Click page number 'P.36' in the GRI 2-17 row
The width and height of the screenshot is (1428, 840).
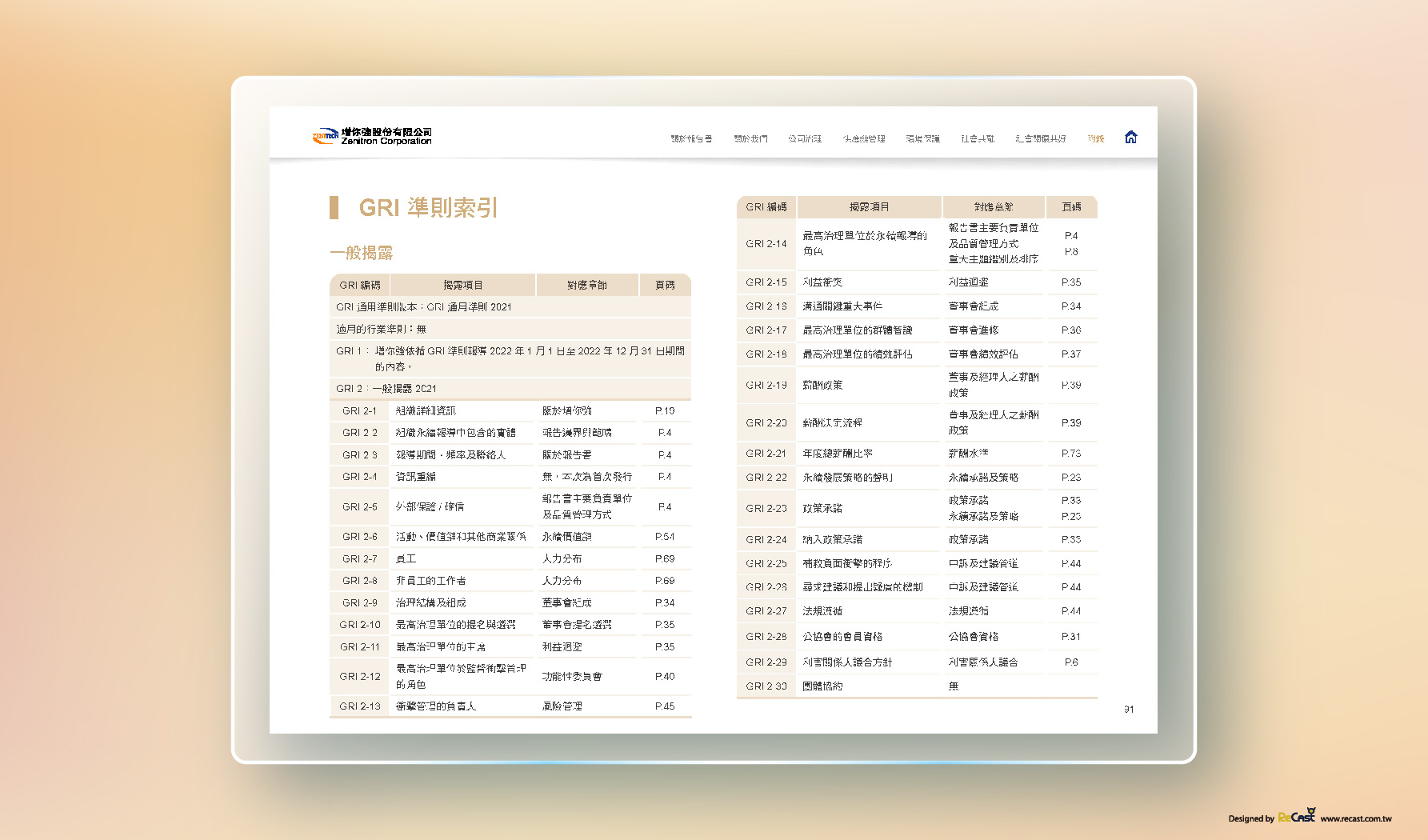tap(1071, 330)
